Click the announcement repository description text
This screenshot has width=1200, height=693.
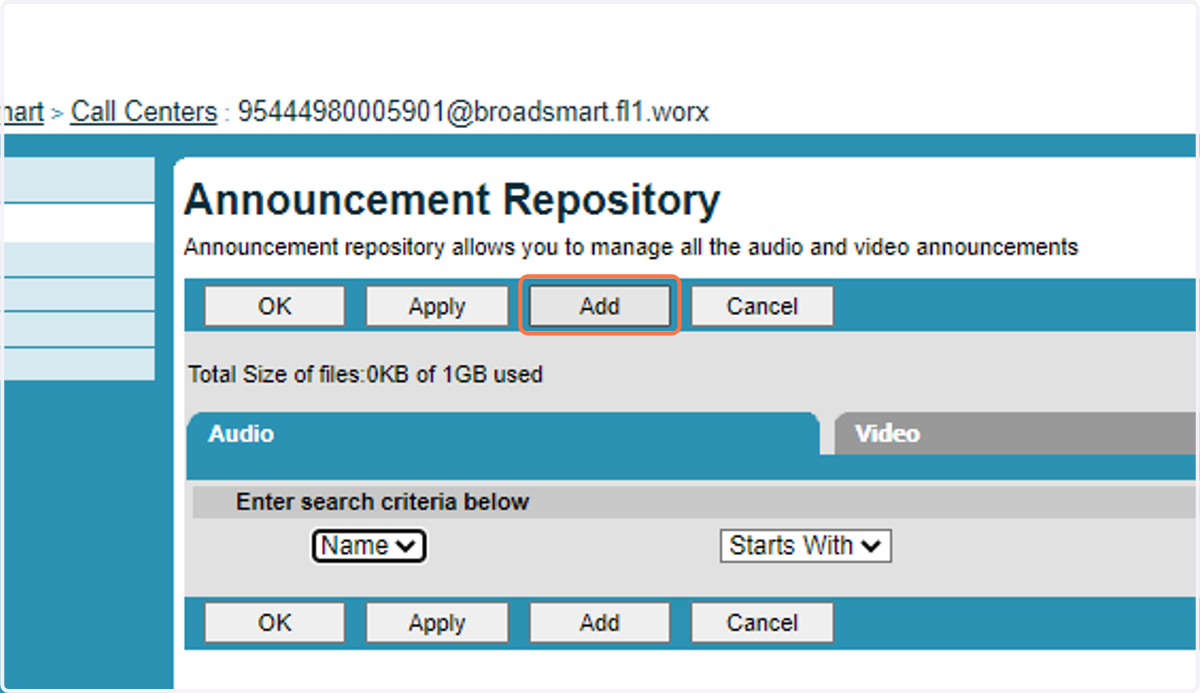631,247
